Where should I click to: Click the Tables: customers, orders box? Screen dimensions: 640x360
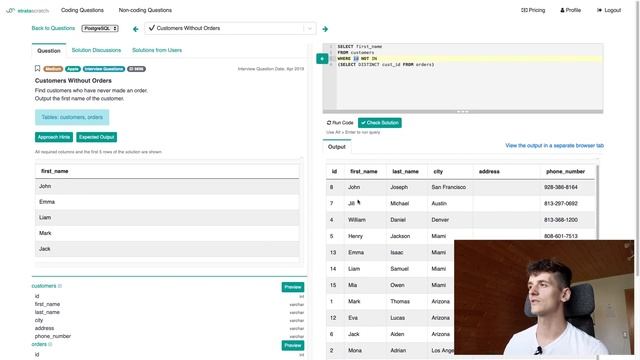tap(72, 117)
